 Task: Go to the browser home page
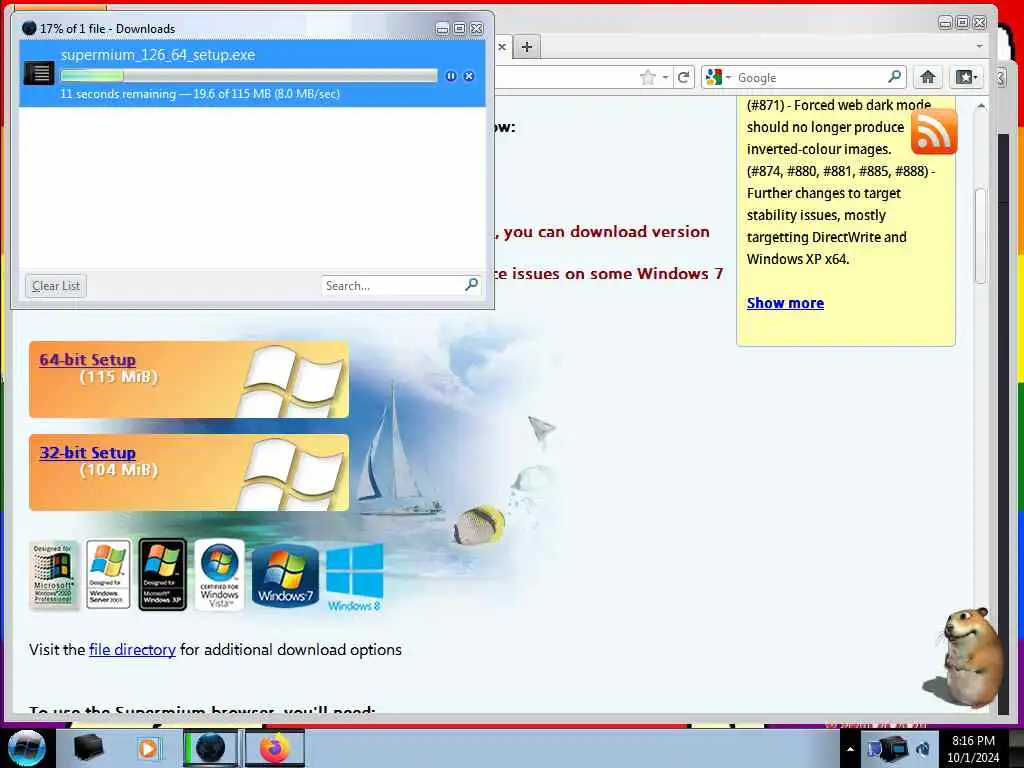(927, 77)
